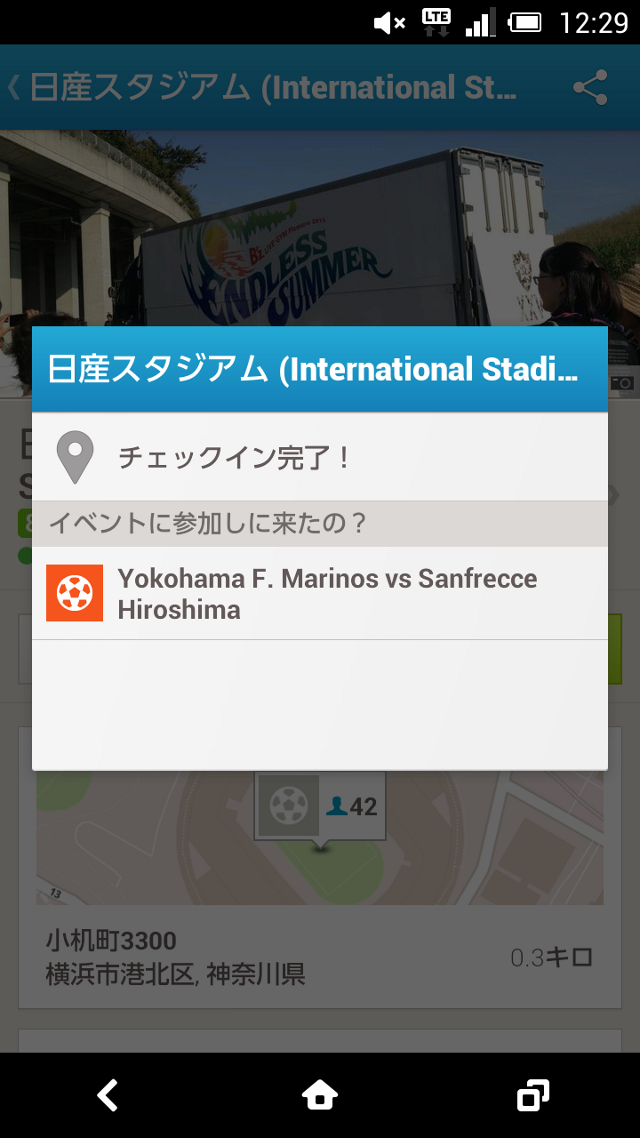Tap the page title 日産スタジアム in header
This screenshot has width=640, height=1138.
(x=273, y=87)
